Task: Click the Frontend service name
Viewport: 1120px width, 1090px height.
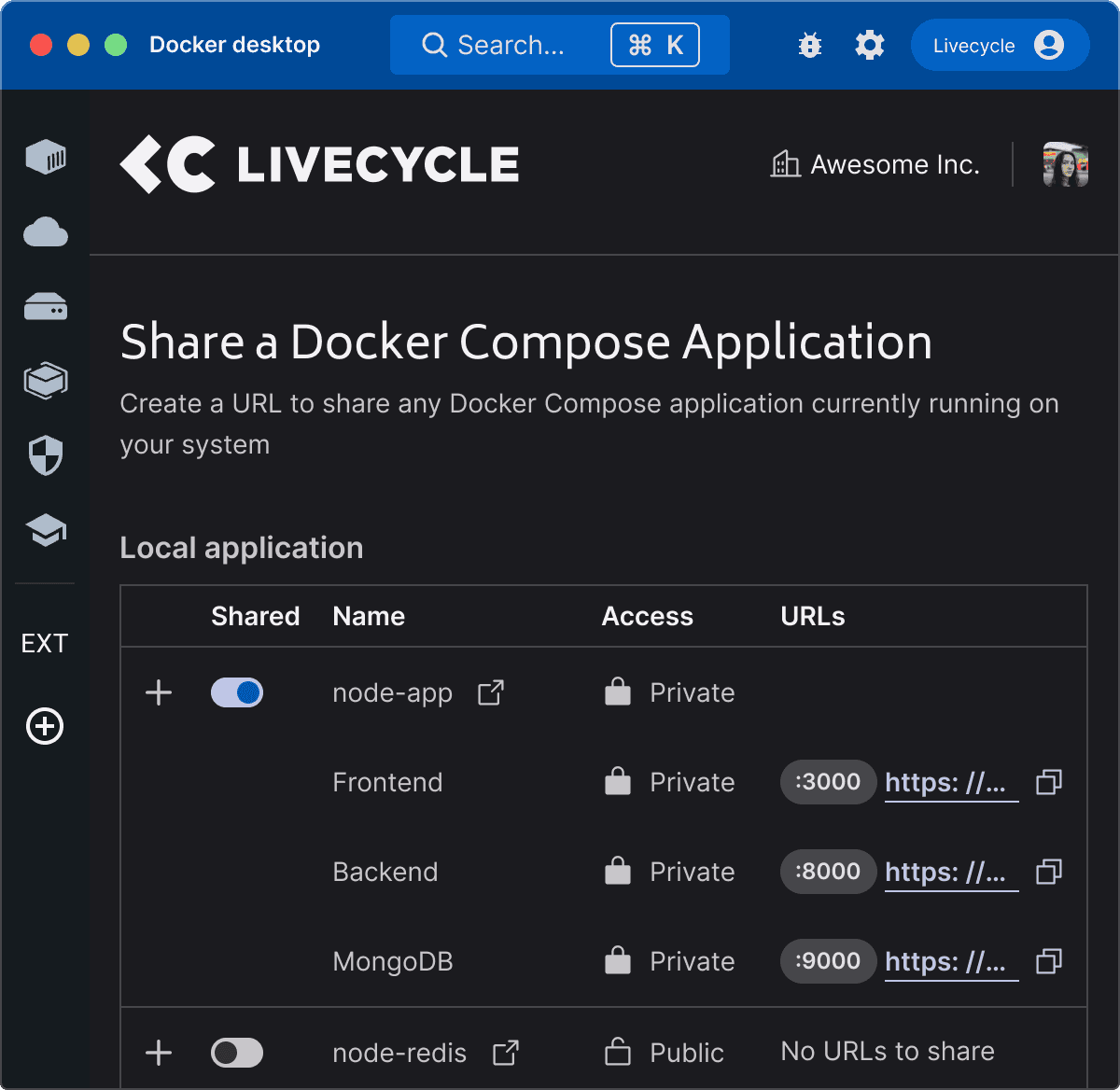Action: click(387, 782)
